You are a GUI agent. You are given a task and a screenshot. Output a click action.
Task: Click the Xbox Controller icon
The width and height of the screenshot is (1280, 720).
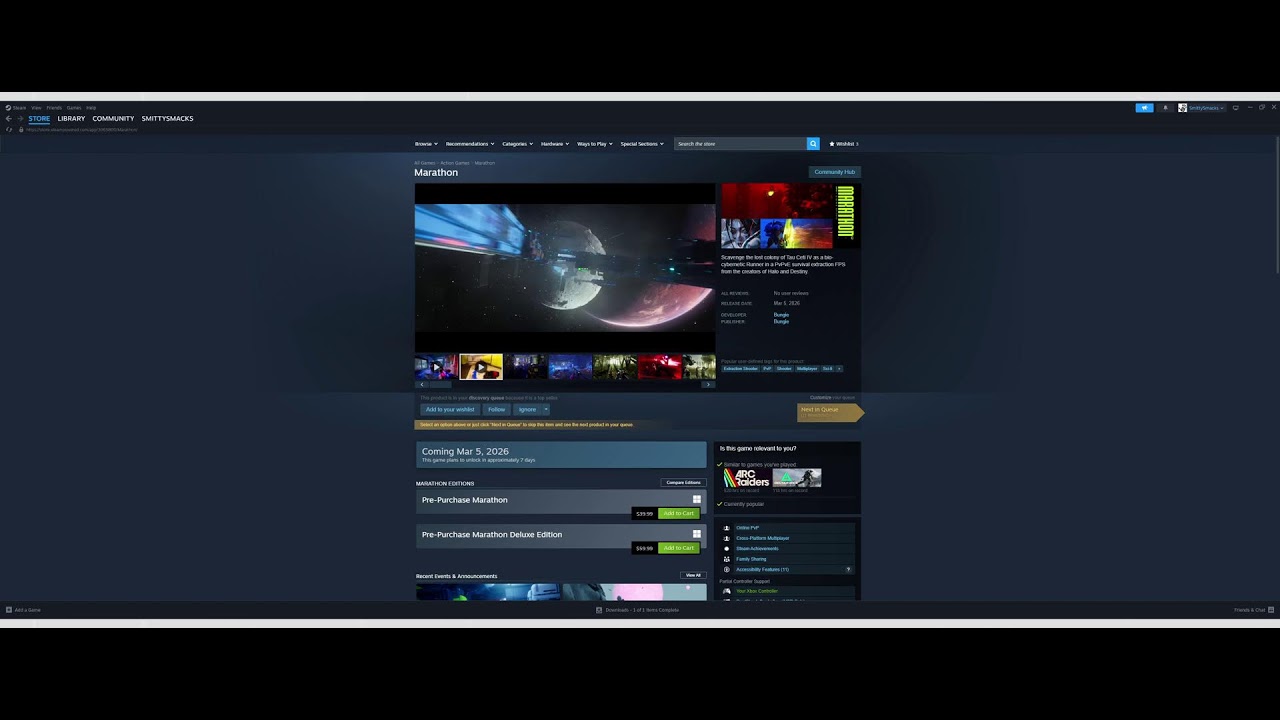click(x=727, y=591)
